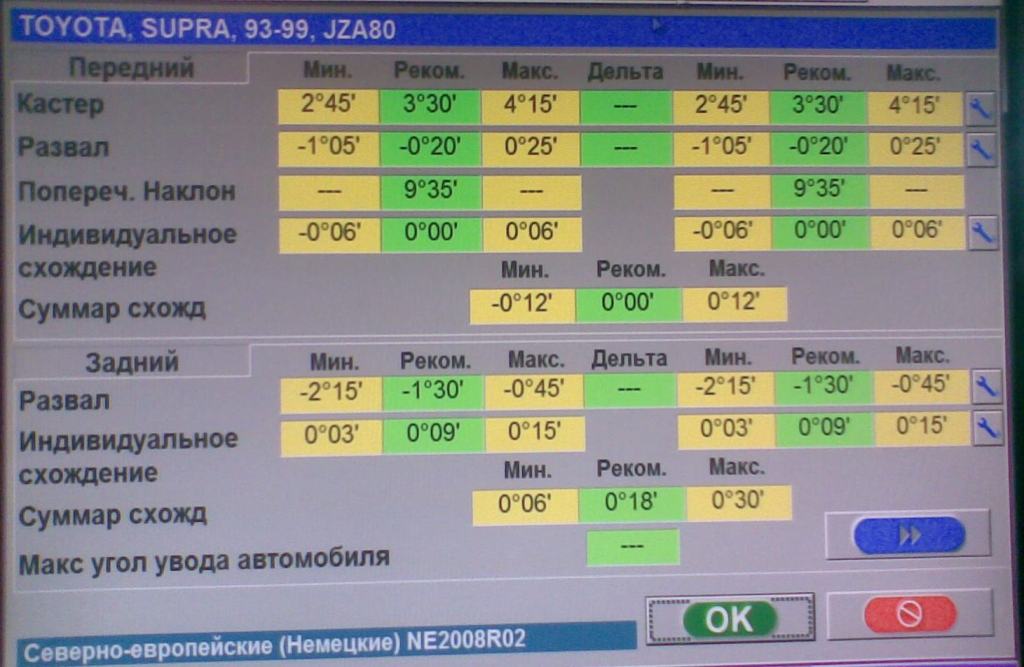1024x667 pixels.
Task: Open wrench adjustment for front Индивидуальное схождение
Action: tap(982, 233)
